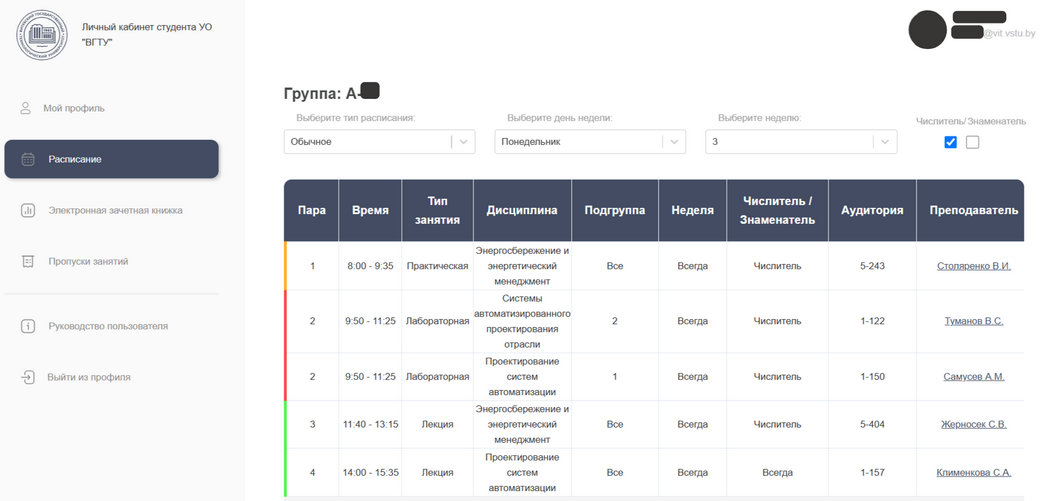1044x501 pixels.
Task: Open teacher link Жерносек С.В.
Action: point(973,424)
